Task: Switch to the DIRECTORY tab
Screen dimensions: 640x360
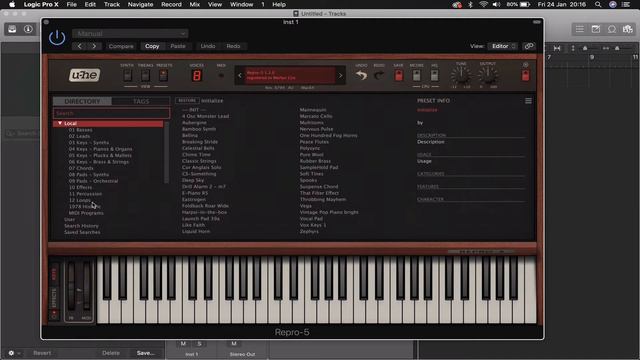Action: pyautogui.click(x=82, y=101)
